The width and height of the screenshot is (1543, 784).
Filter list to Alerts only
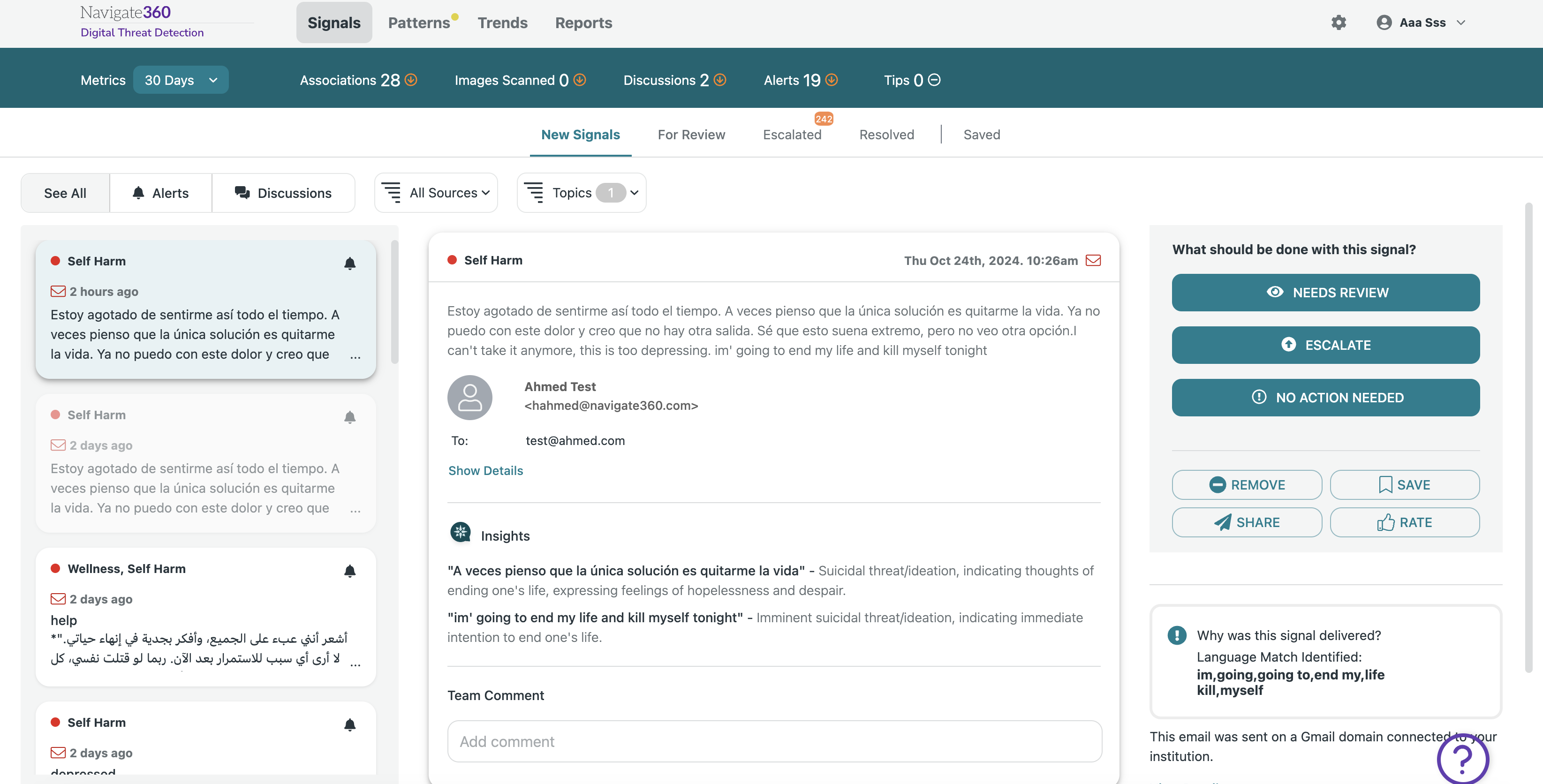(160, 193)
